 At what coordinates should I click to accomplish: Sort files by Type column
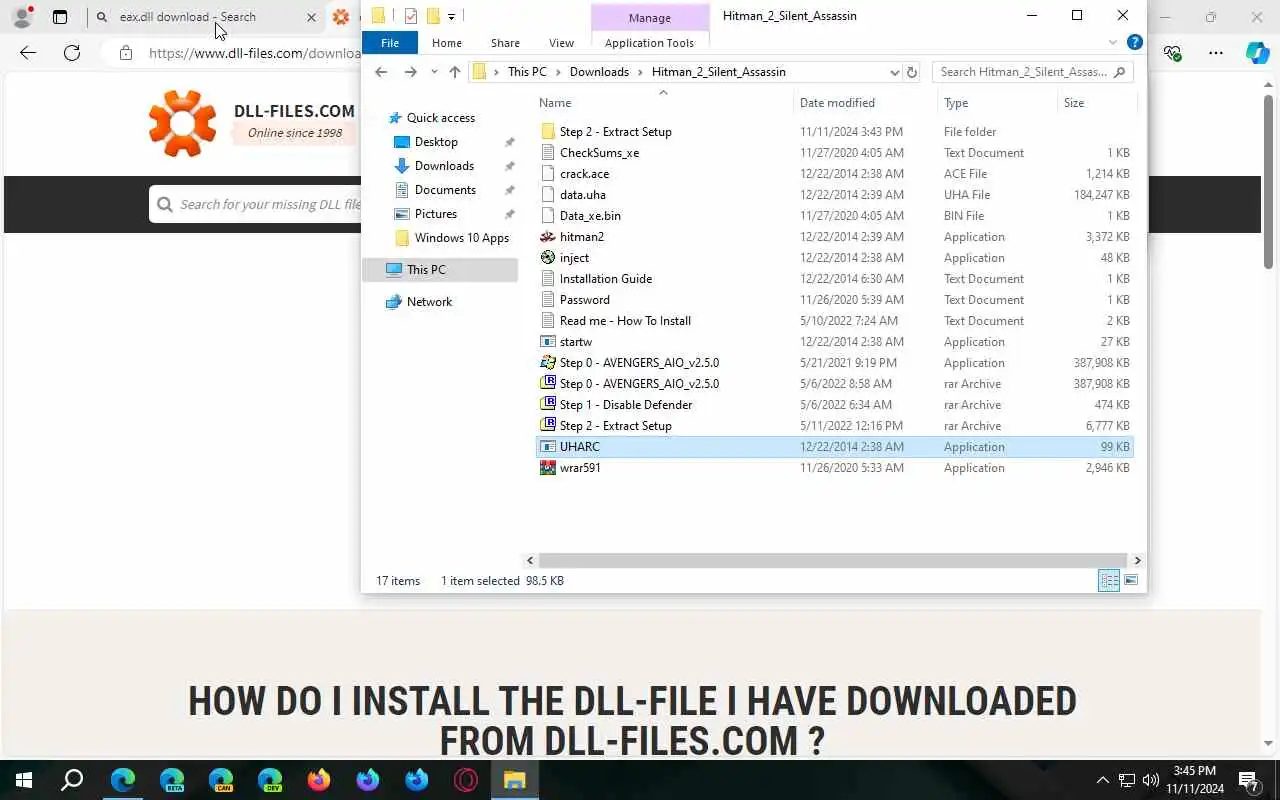coord(998,103)
